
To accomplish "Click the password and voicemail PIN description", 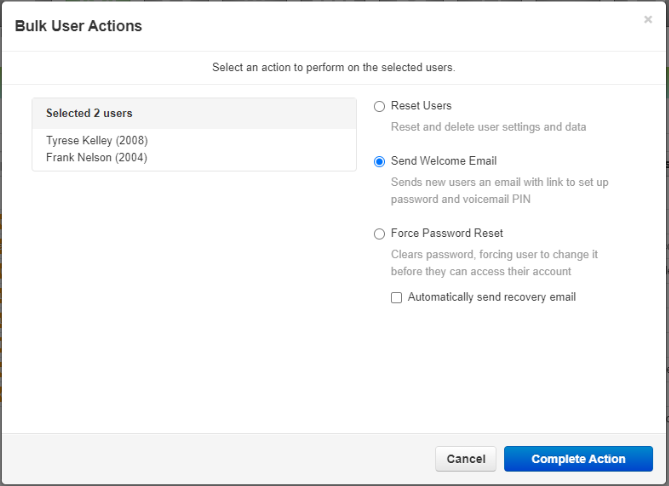I will click(460, 199).
